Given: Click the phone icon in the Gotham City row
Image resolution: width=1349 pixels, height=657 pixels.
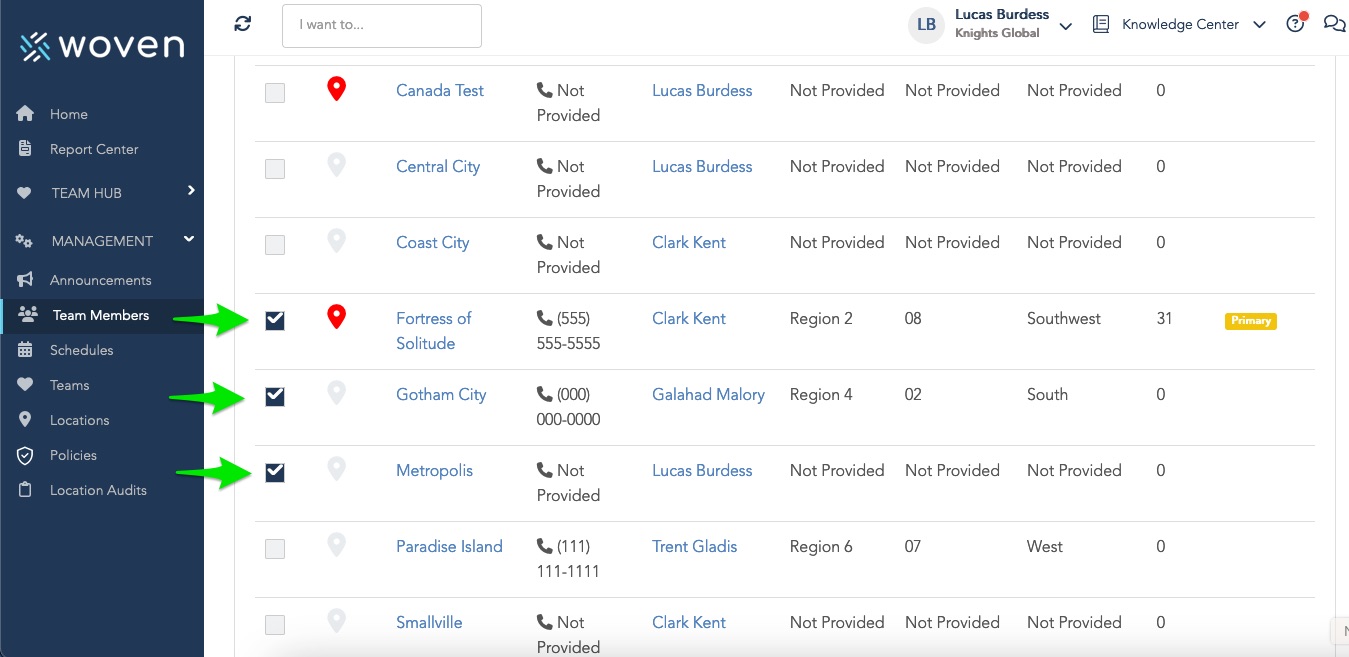Looking at the screenshot, I should (545, 394).
